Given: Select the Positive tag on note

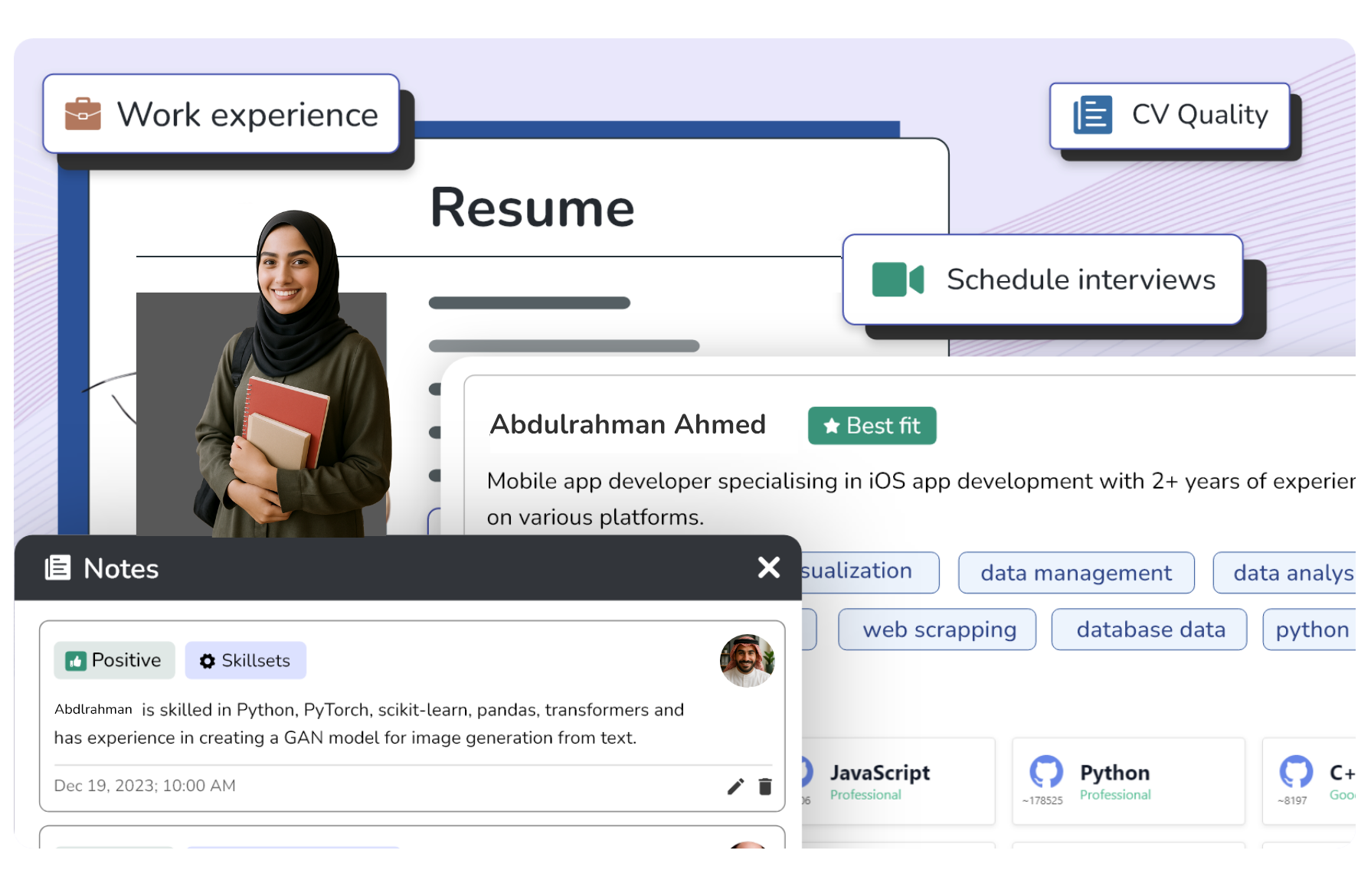Looking at the screenshot, I should (114, 660).
